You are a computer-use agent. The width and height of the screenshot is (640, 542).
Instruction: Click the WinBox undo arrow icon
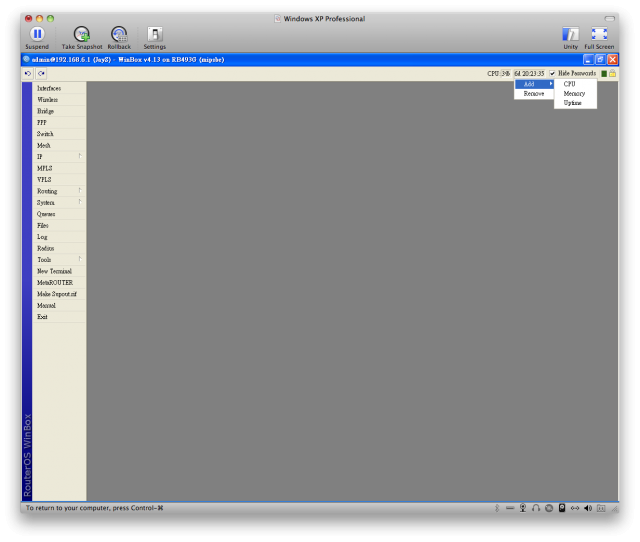[x=28, y=73]
